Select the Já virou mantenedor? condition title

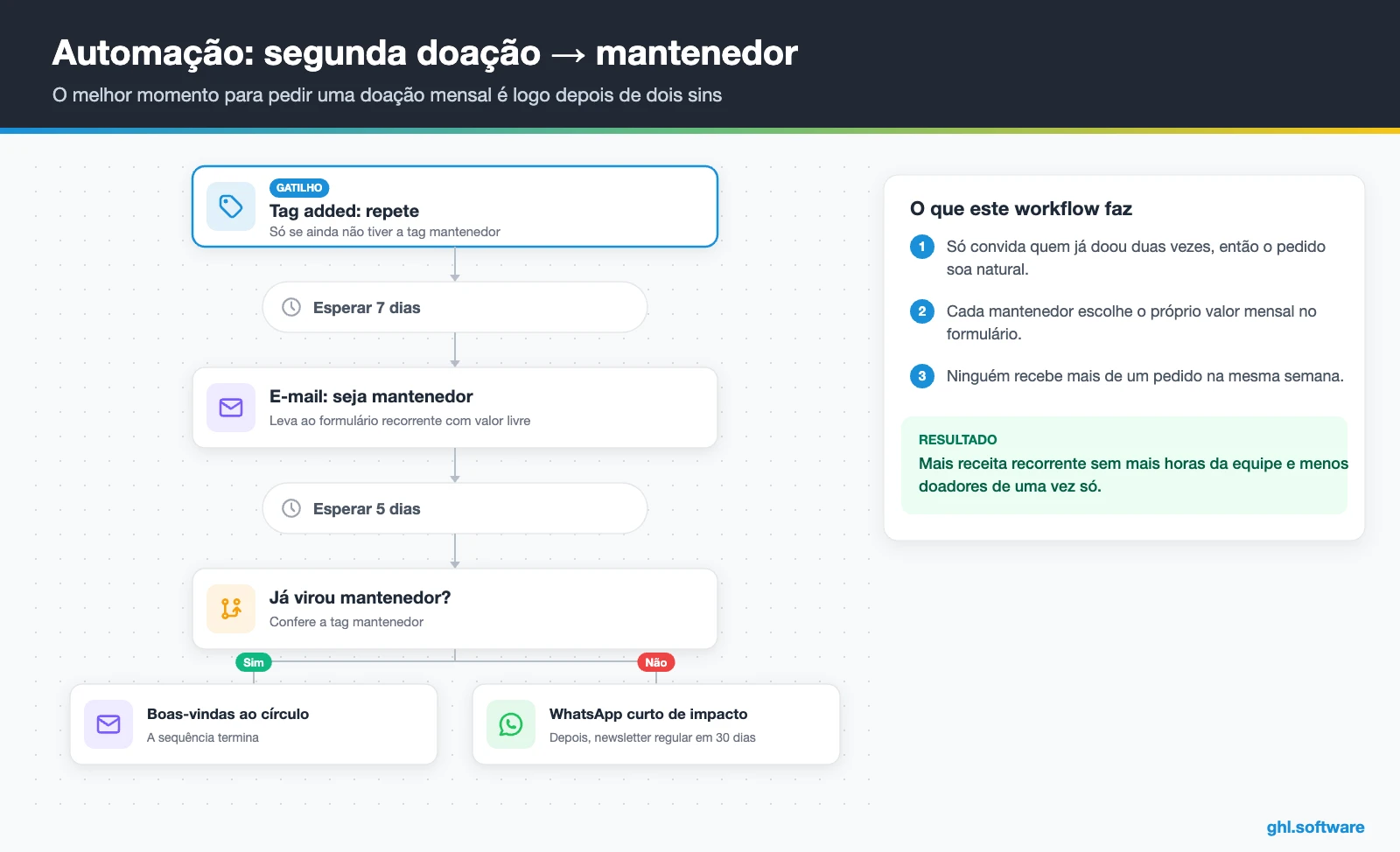point(360,597)
